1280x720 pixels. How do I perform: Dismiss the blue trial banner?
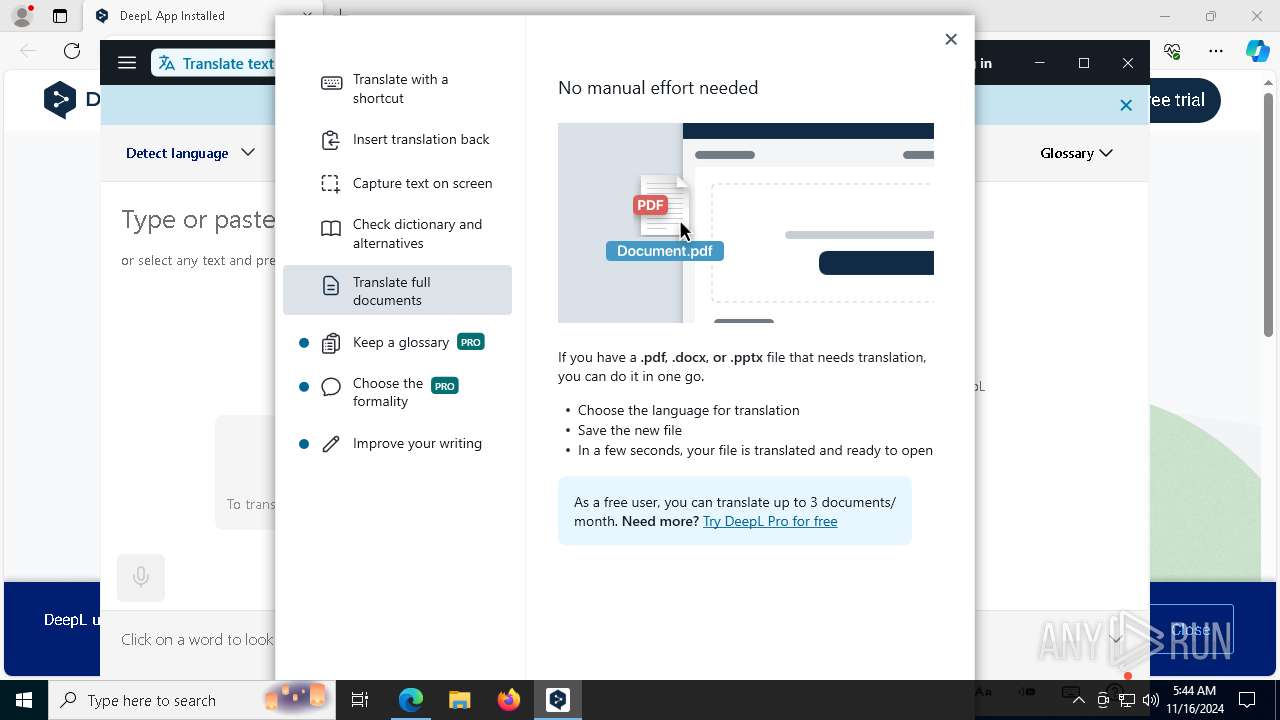pyautogui.click(x=1126, y=105)
